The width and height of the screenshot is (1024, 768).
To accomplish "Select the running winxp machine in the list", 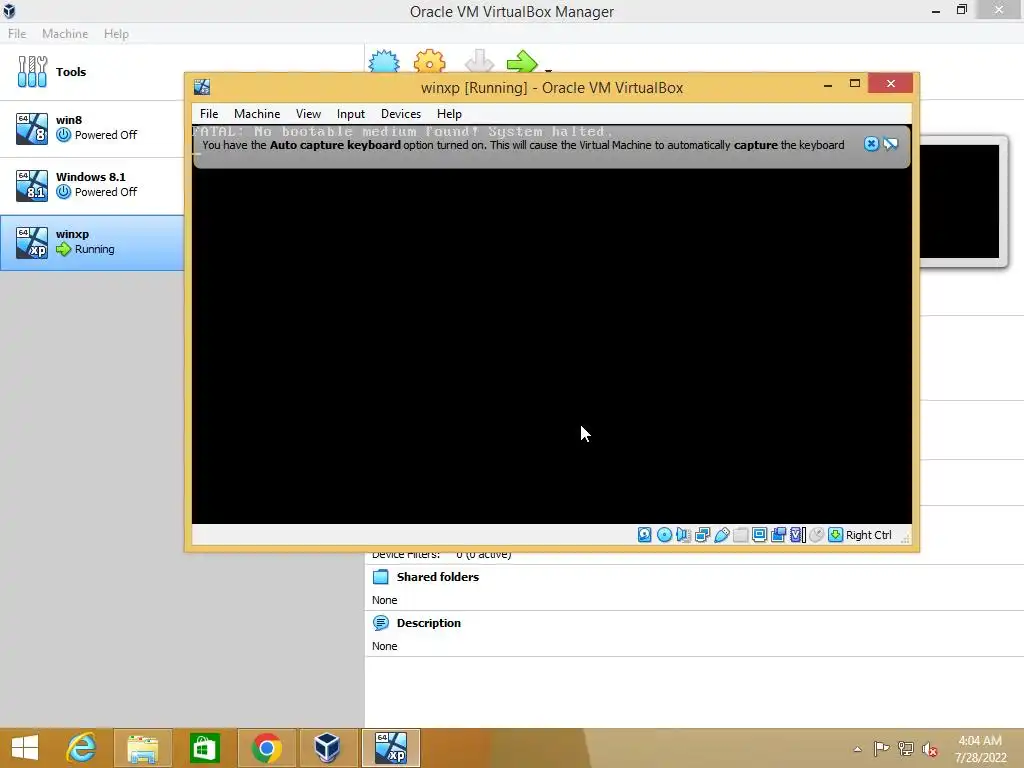I will (91, 242).
